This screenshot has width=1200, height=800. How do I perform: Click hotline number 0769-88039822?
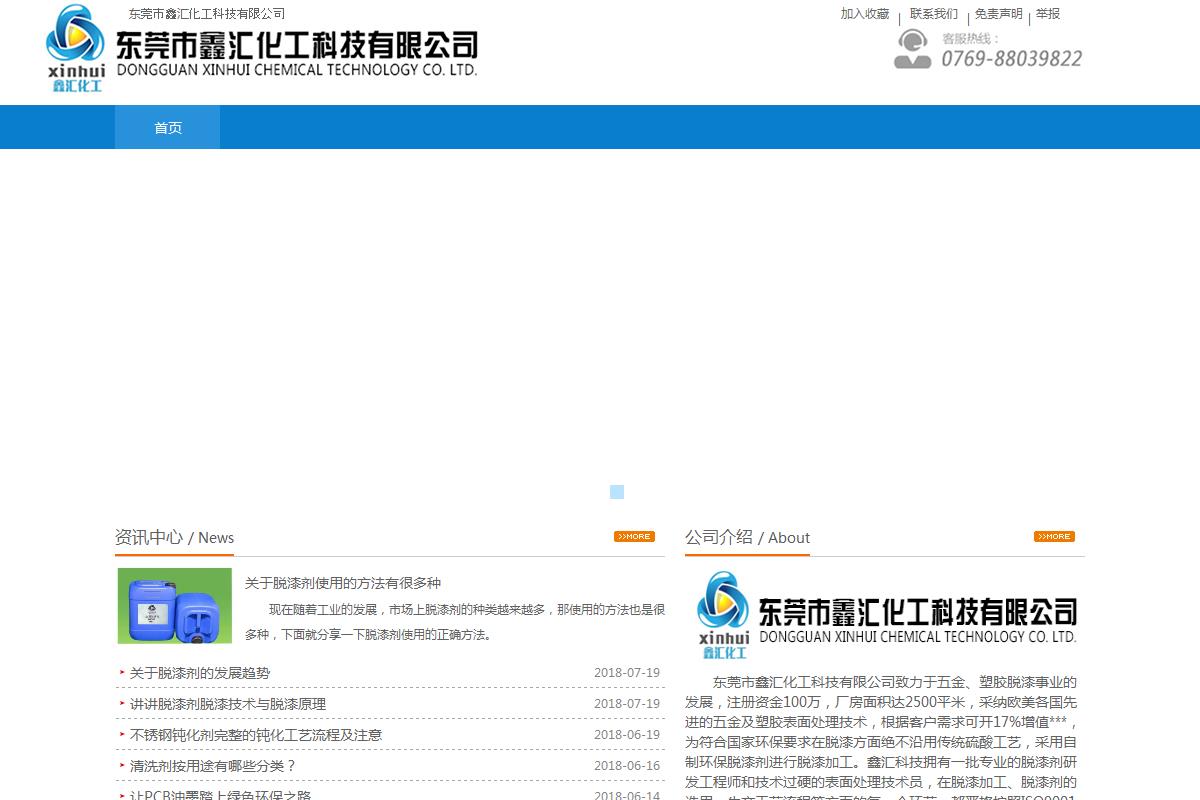pyautogui.click(x=1011, y=59)
